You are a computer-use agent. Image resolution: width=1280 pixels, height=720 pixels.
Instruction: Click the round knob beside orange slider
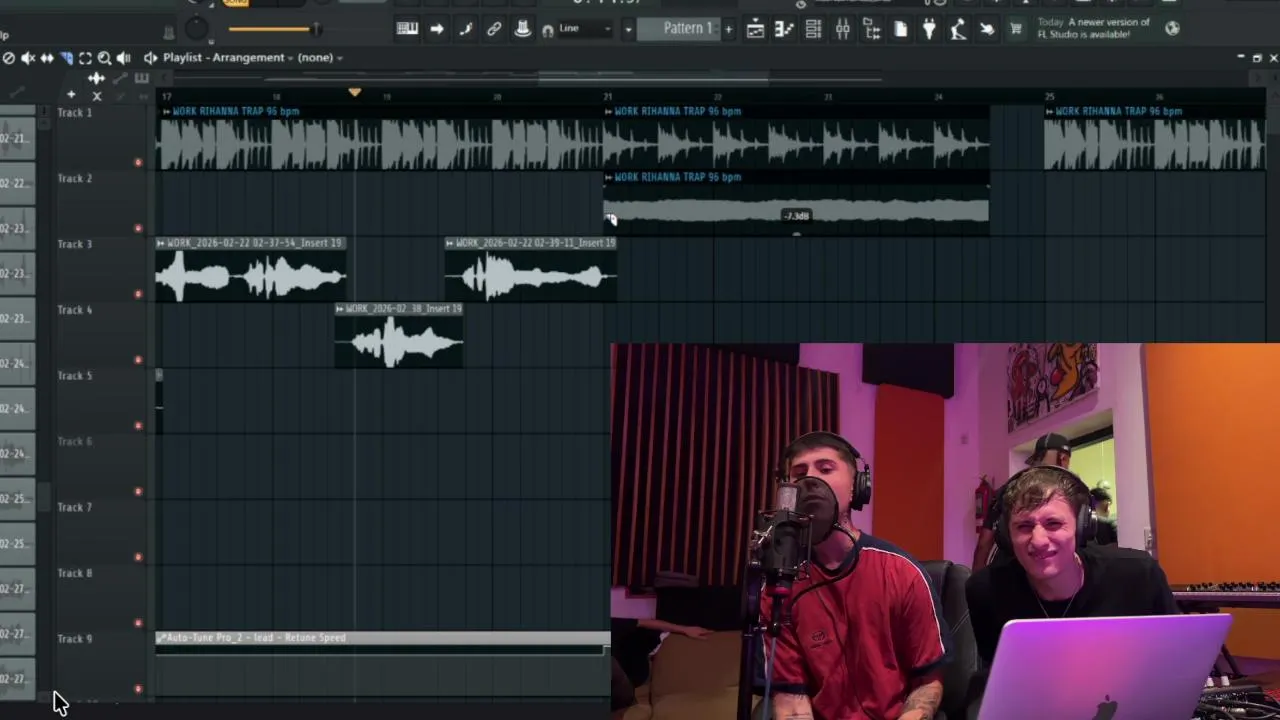tap(197, 29)
